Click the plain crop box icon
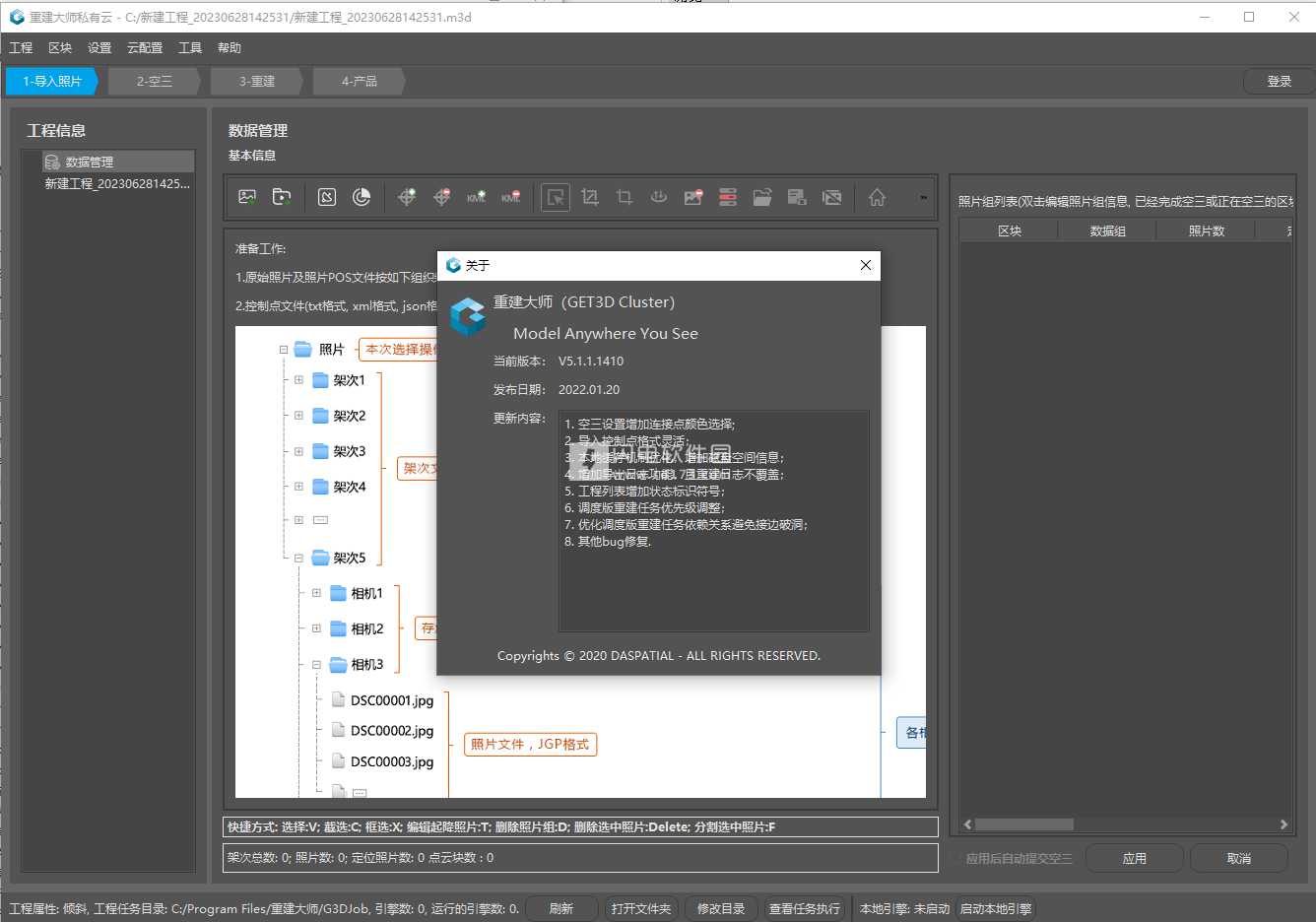1316x922 pixels. 625,197
